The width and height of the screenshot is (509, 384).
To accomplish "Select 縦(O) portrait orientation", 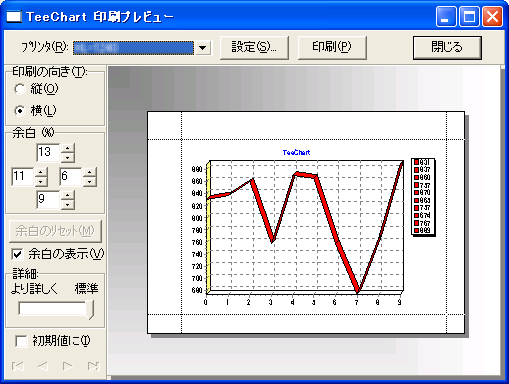I will pos(36,89).
